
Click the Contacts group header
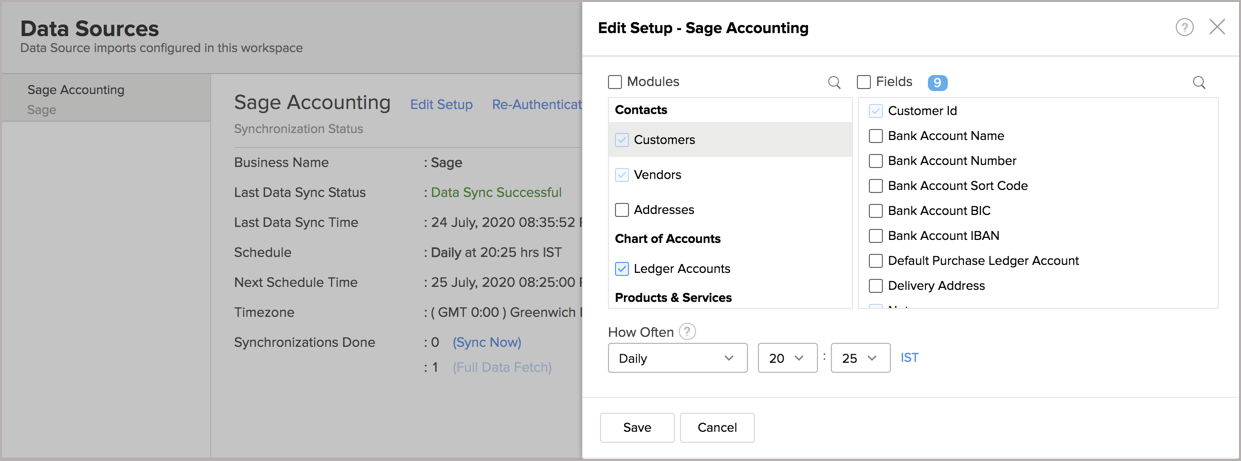tap(641, 110)
